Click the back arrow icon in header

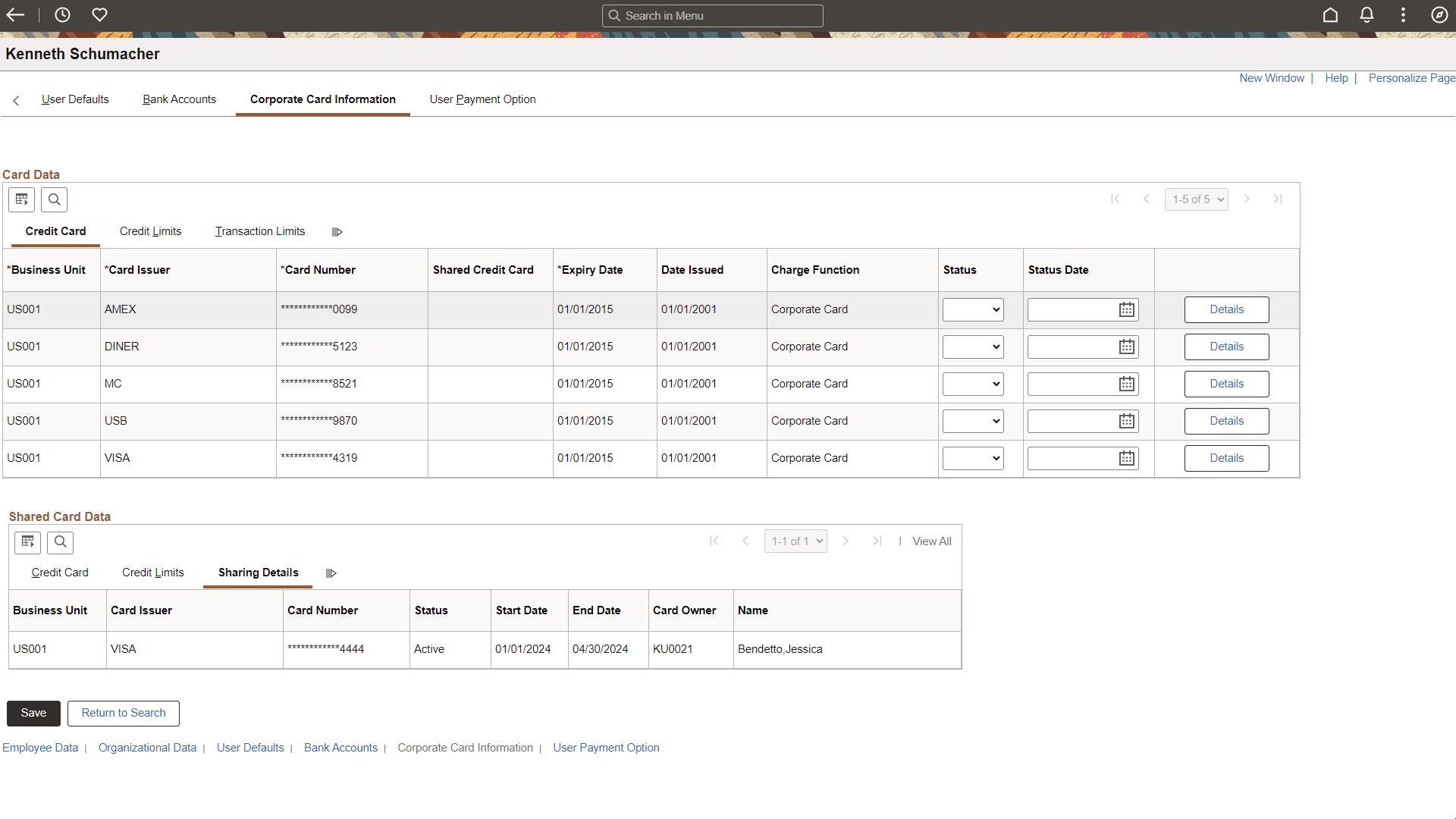(16, 15)
